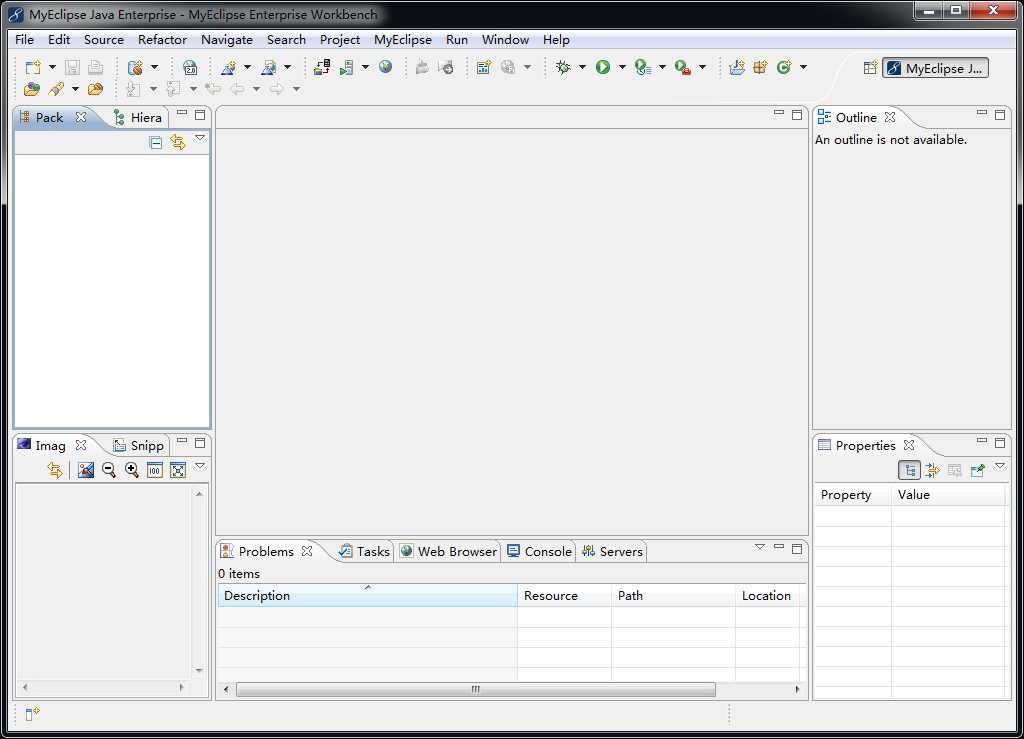Click the green bug Debug icon
Screen dimensions: 1024x739
[563, 67]
